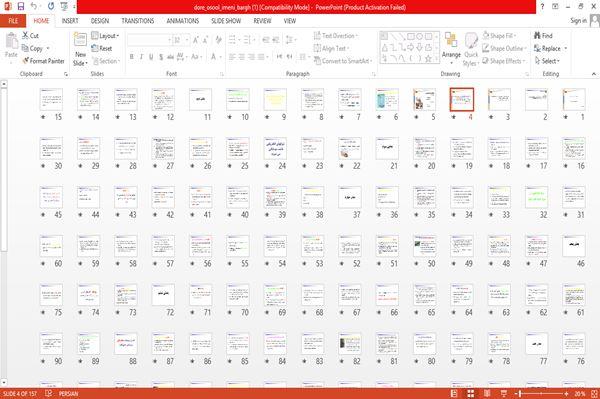
Task: Click the Format Painter tool
Action: pos(44,61)
